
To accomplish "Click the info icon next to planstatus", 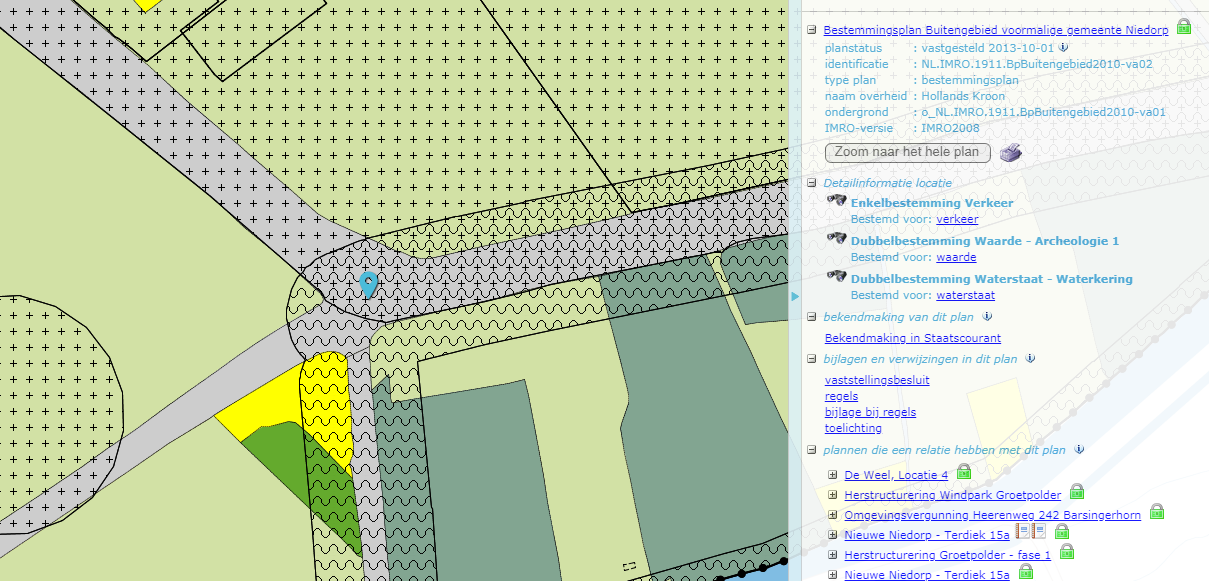I will (1063, 47).
